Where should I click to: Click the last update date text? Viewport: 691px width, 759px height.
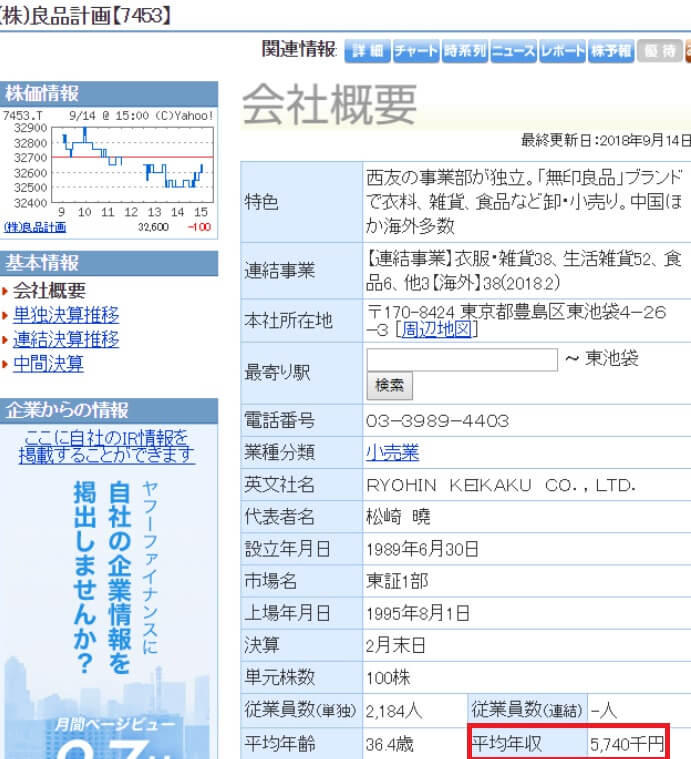(x=605, y=140)
